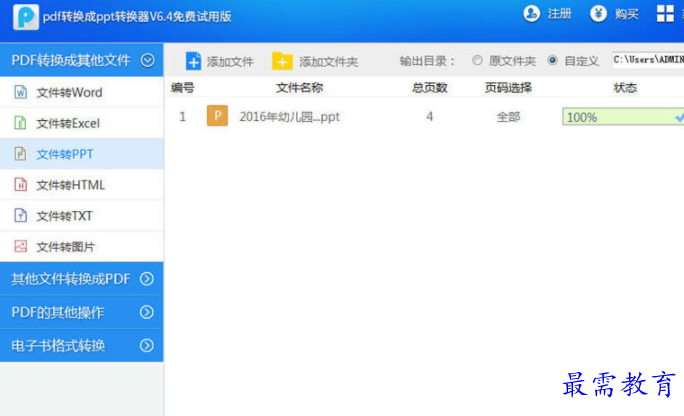Click the PPT document sidebar icon
Screen dimensions: 684x416
(21, 154)
